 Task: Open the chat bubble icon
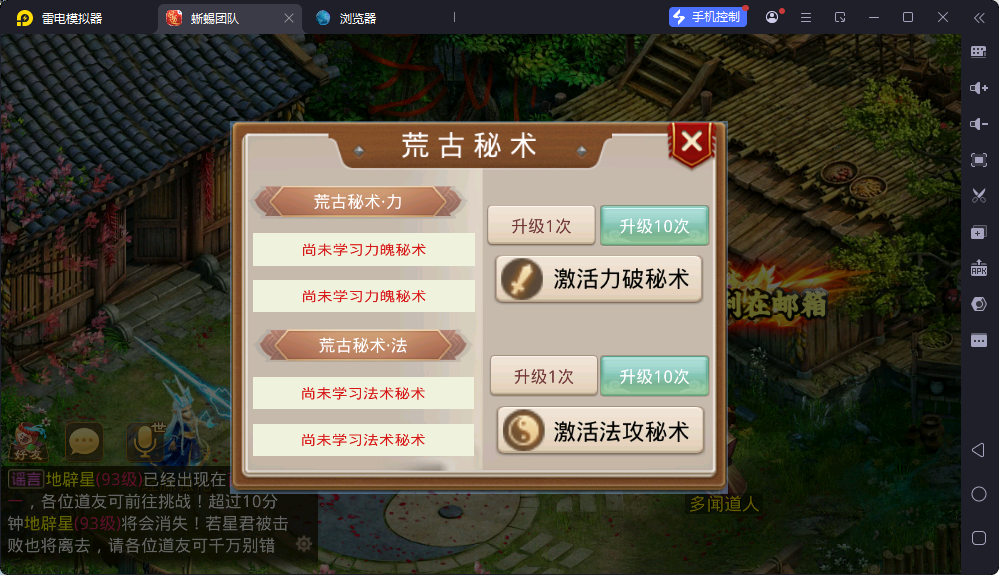coord(84,441)
